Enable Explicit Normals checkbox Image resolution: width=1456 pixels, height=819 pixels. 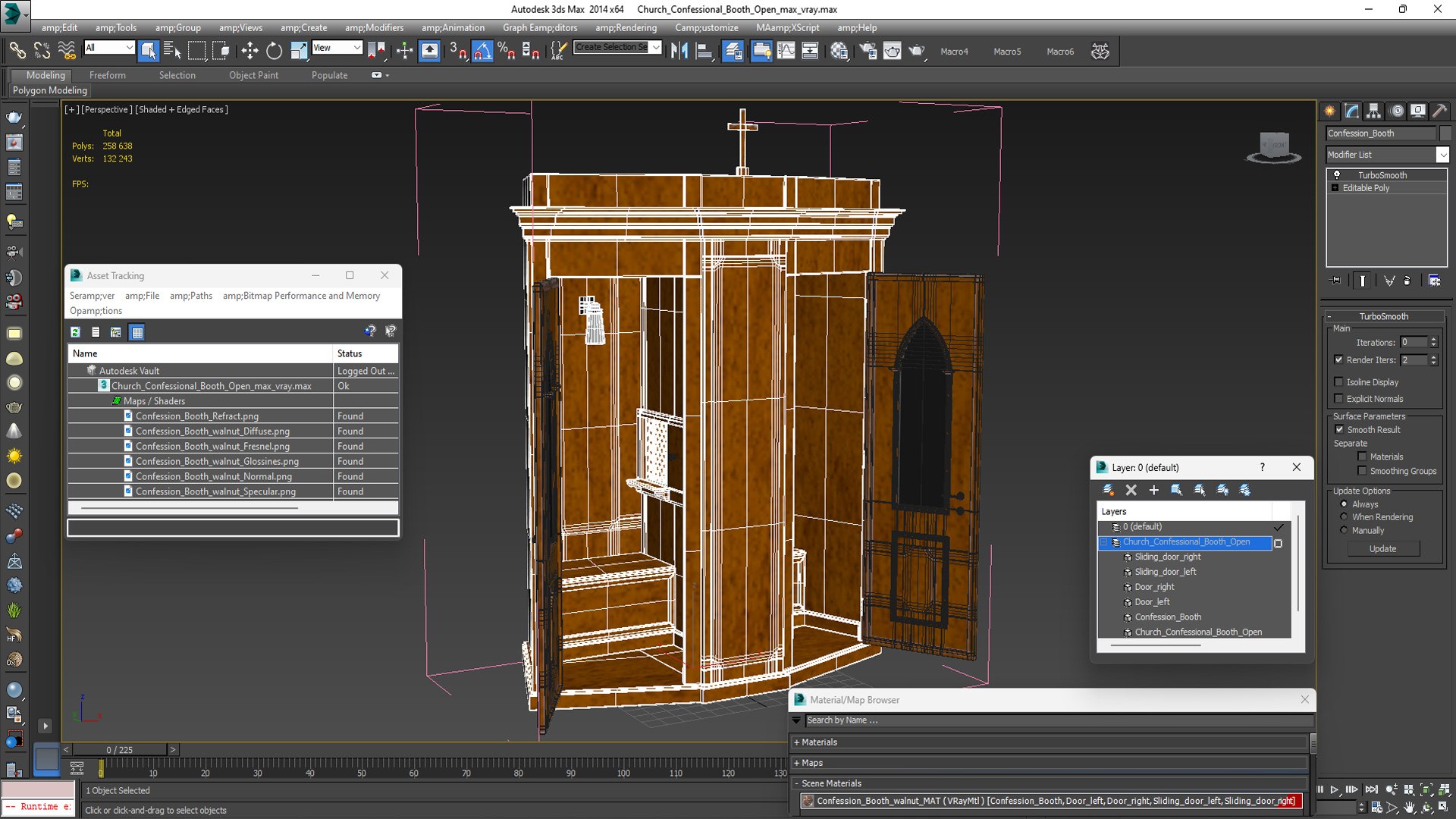pos(1338,399)
